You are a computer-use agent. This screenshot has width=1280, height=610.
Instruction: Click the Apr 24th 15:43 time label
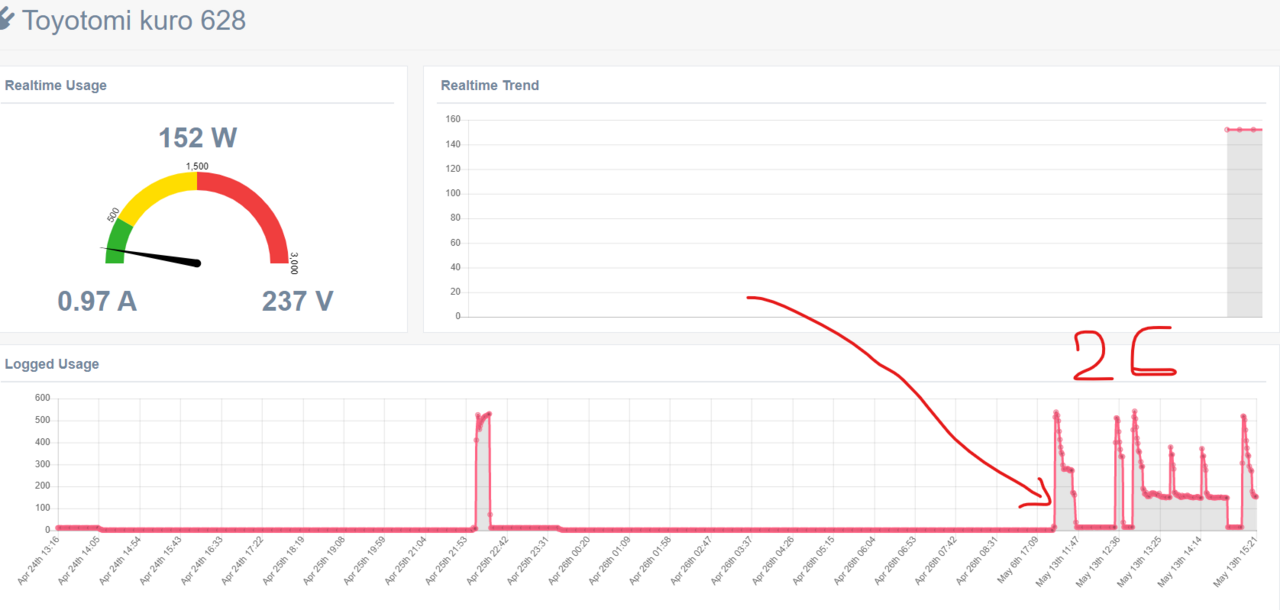click(x=161, y=560)
